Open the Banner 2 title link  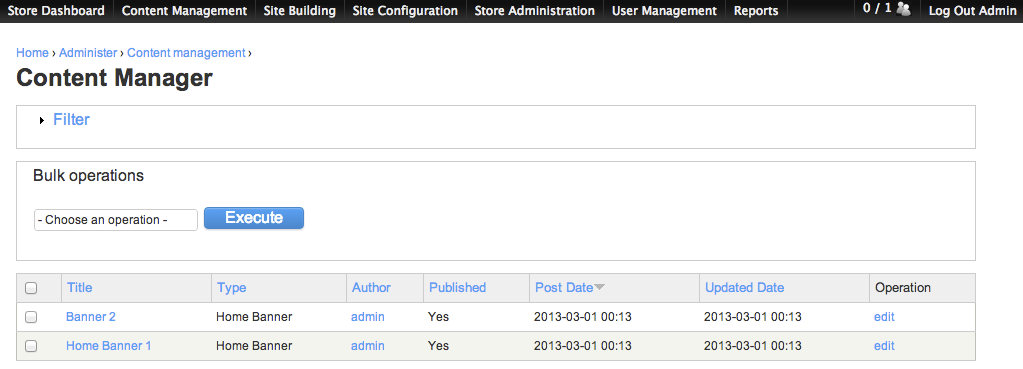tap(91, 317)
